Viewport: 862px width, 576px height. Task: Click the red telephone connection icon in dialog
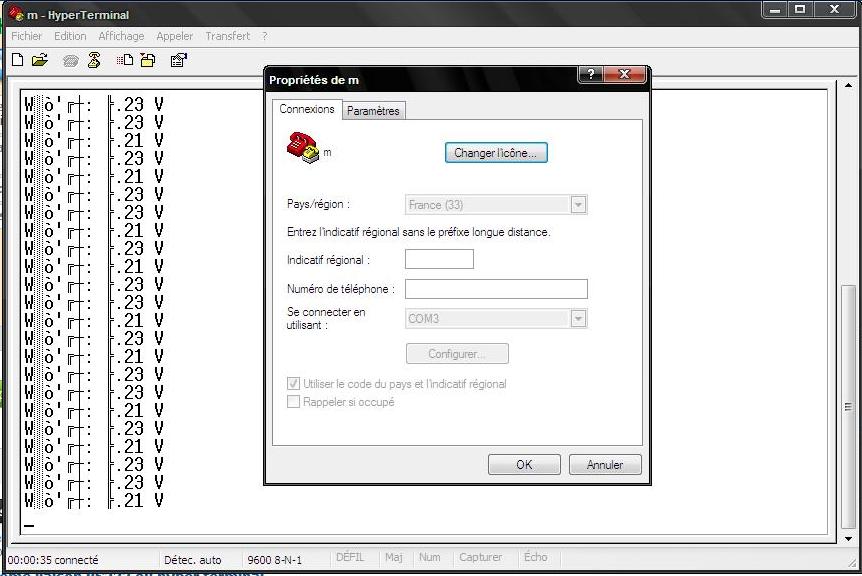(302, 147)
